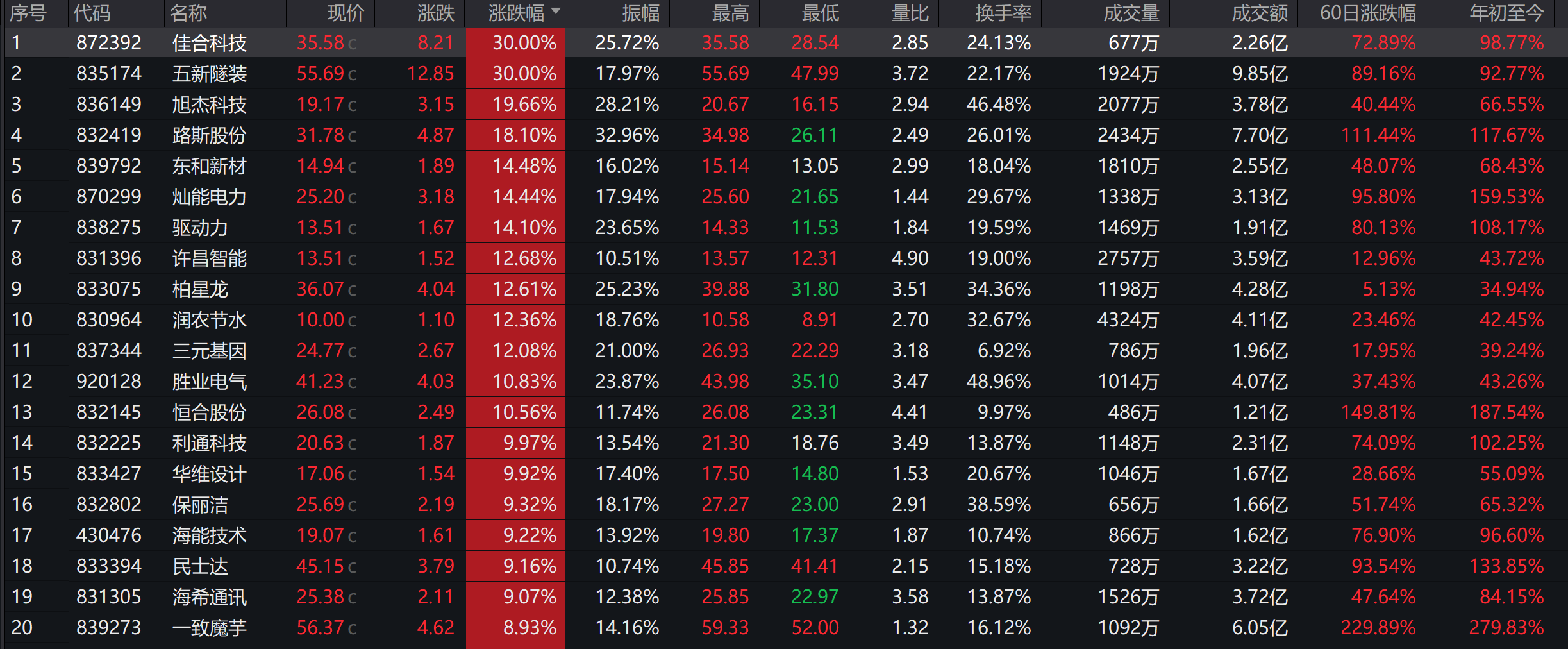Screen dimensions: 1568x649
Task: Click stock code 836149
Action: pos(109,105)
